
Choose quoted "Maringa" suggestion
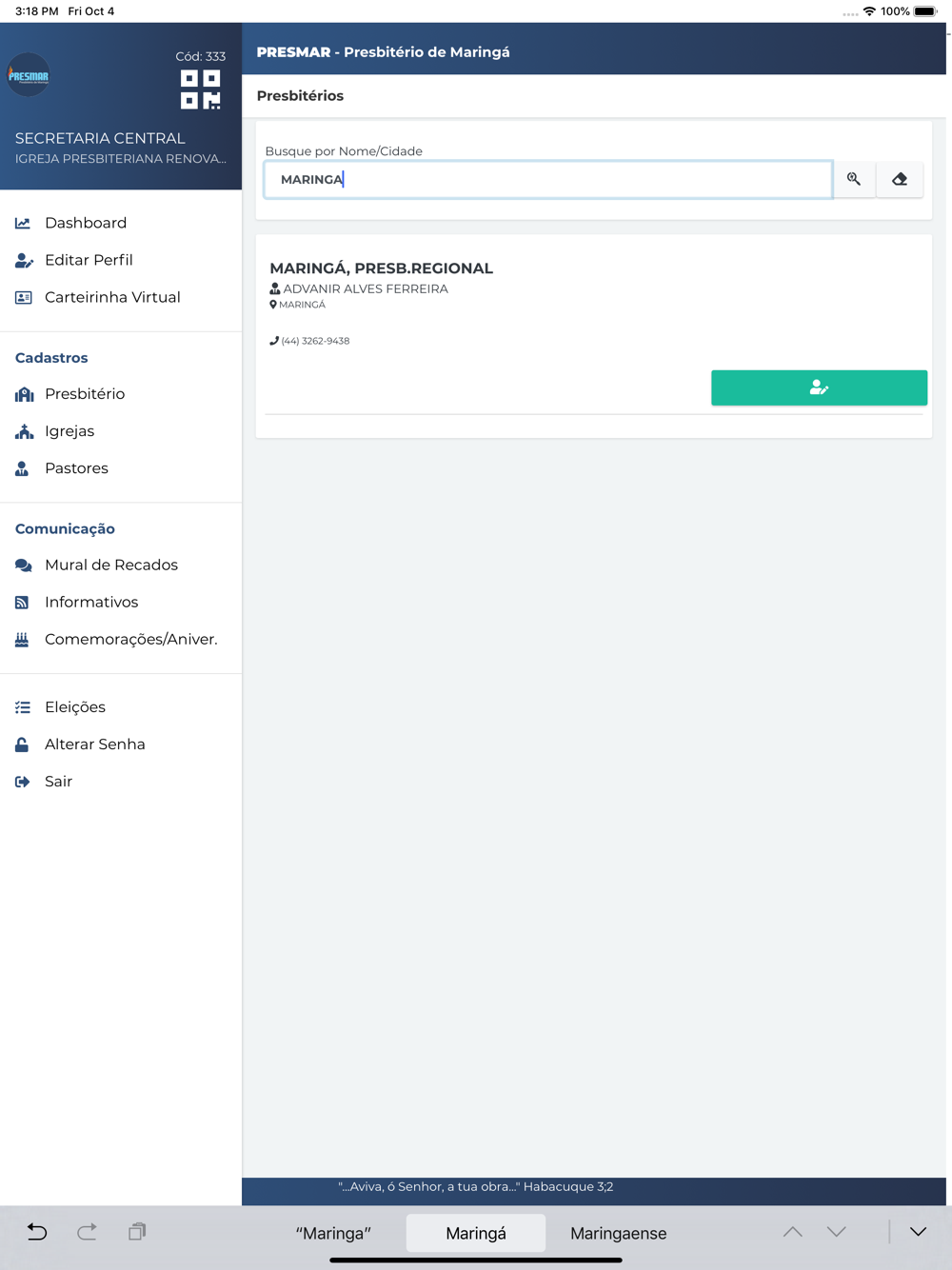click(x=333, y=1233)
